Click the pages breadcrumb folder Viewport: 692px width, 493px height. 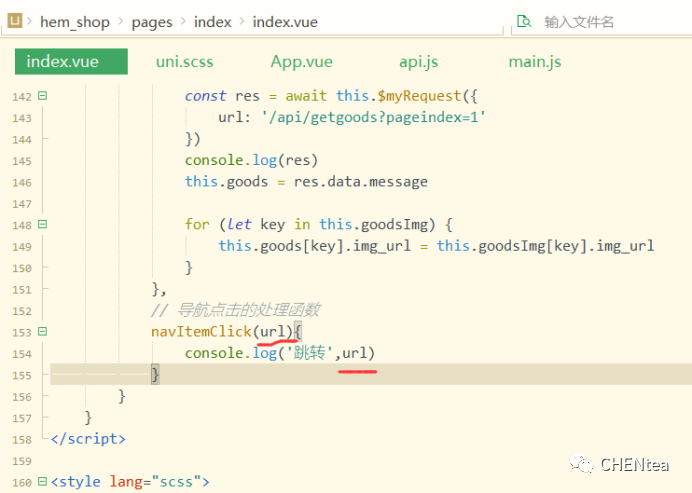(150, 21)
